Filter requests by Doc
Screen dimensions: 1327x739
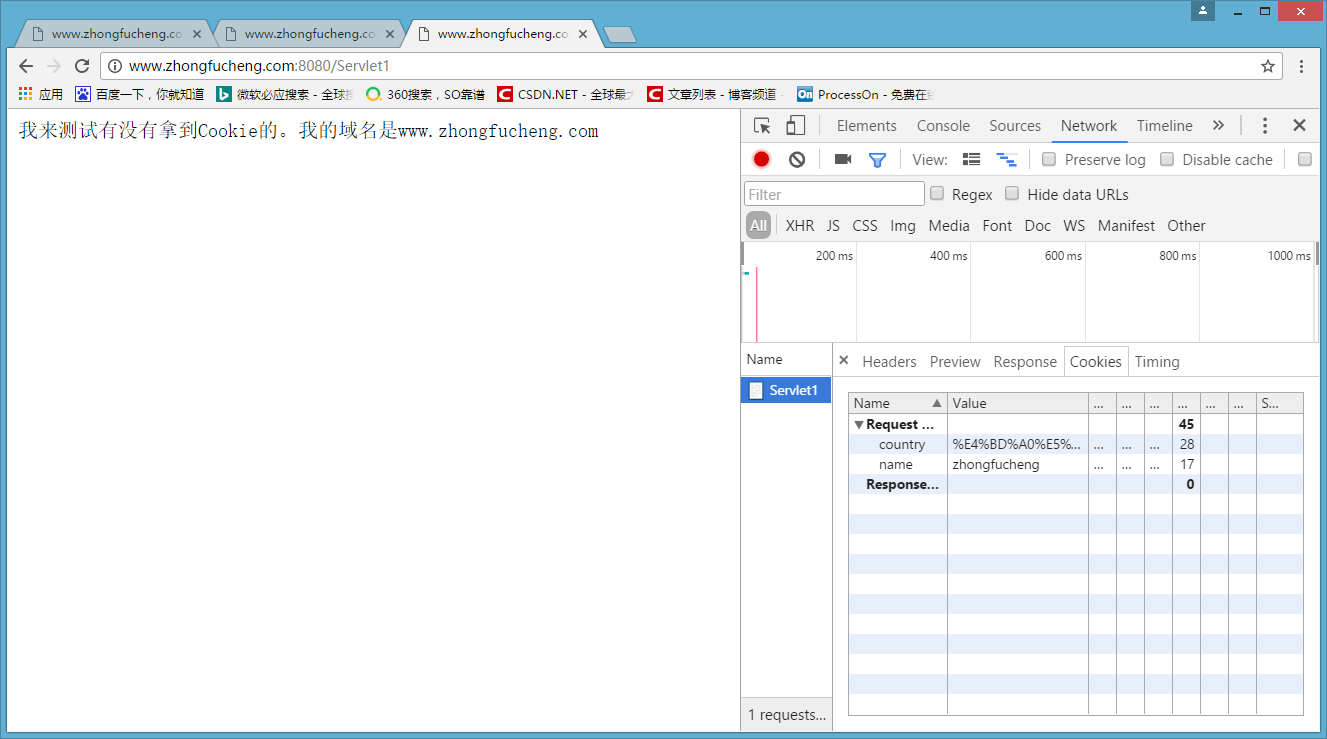click(1038, 226)
